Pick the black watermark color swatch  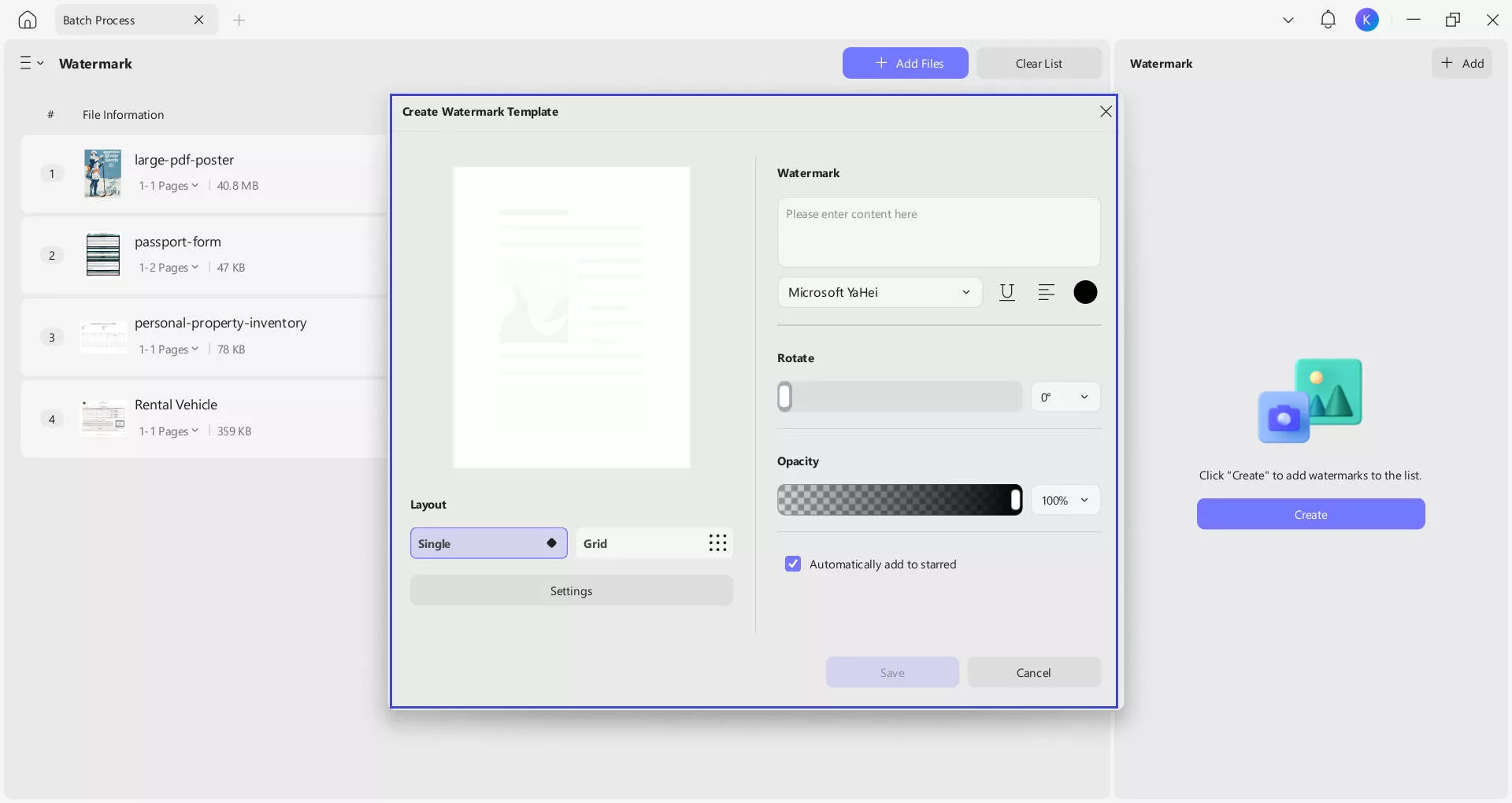pos(1085,292)
